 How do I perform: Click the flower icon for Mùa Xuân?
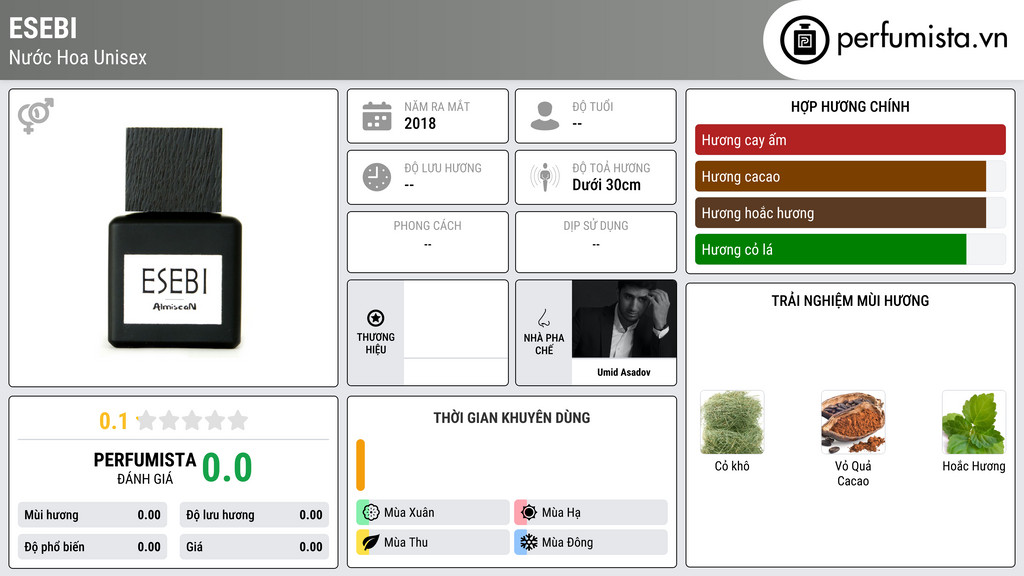(x=370, y=513)
